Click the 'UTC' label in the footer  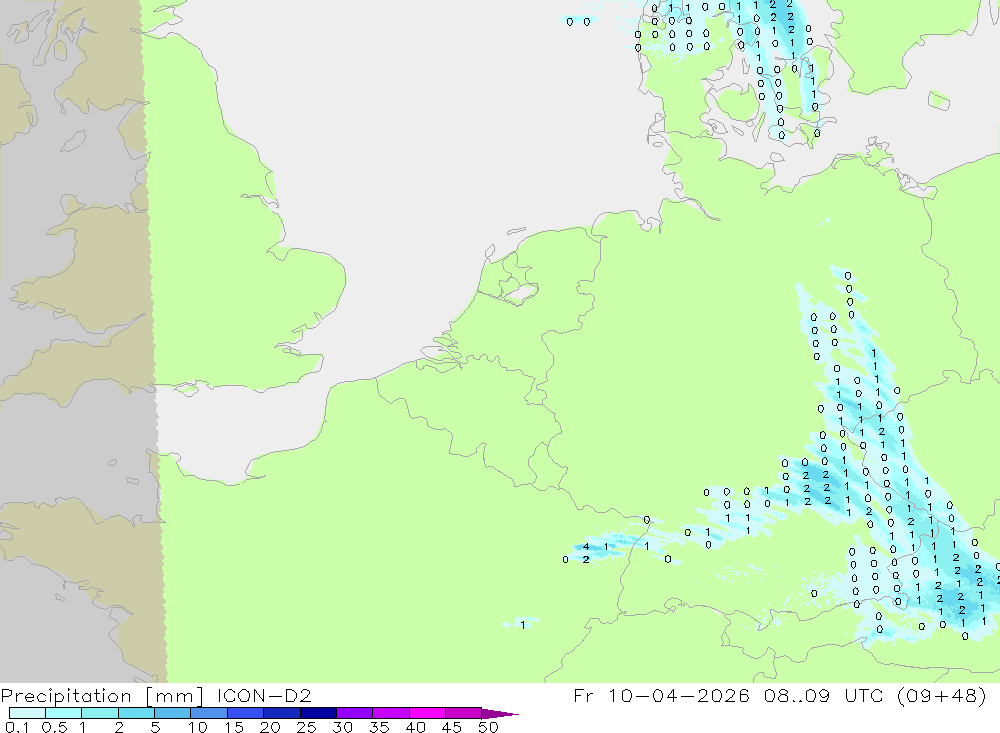click(864, 695)
